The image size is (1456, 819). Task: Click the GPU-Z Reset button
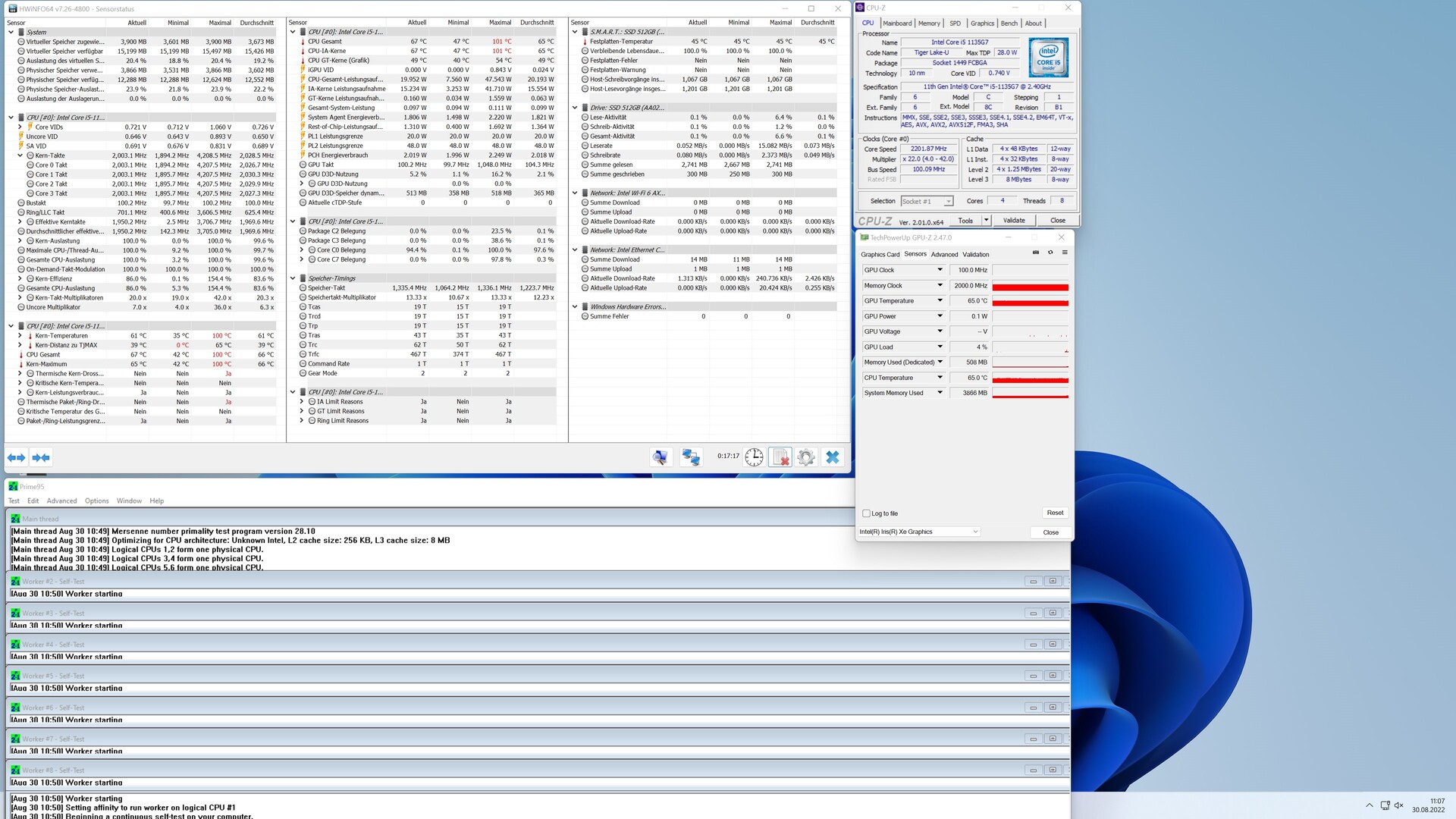pyautogui.click(x=1055, y=513)
